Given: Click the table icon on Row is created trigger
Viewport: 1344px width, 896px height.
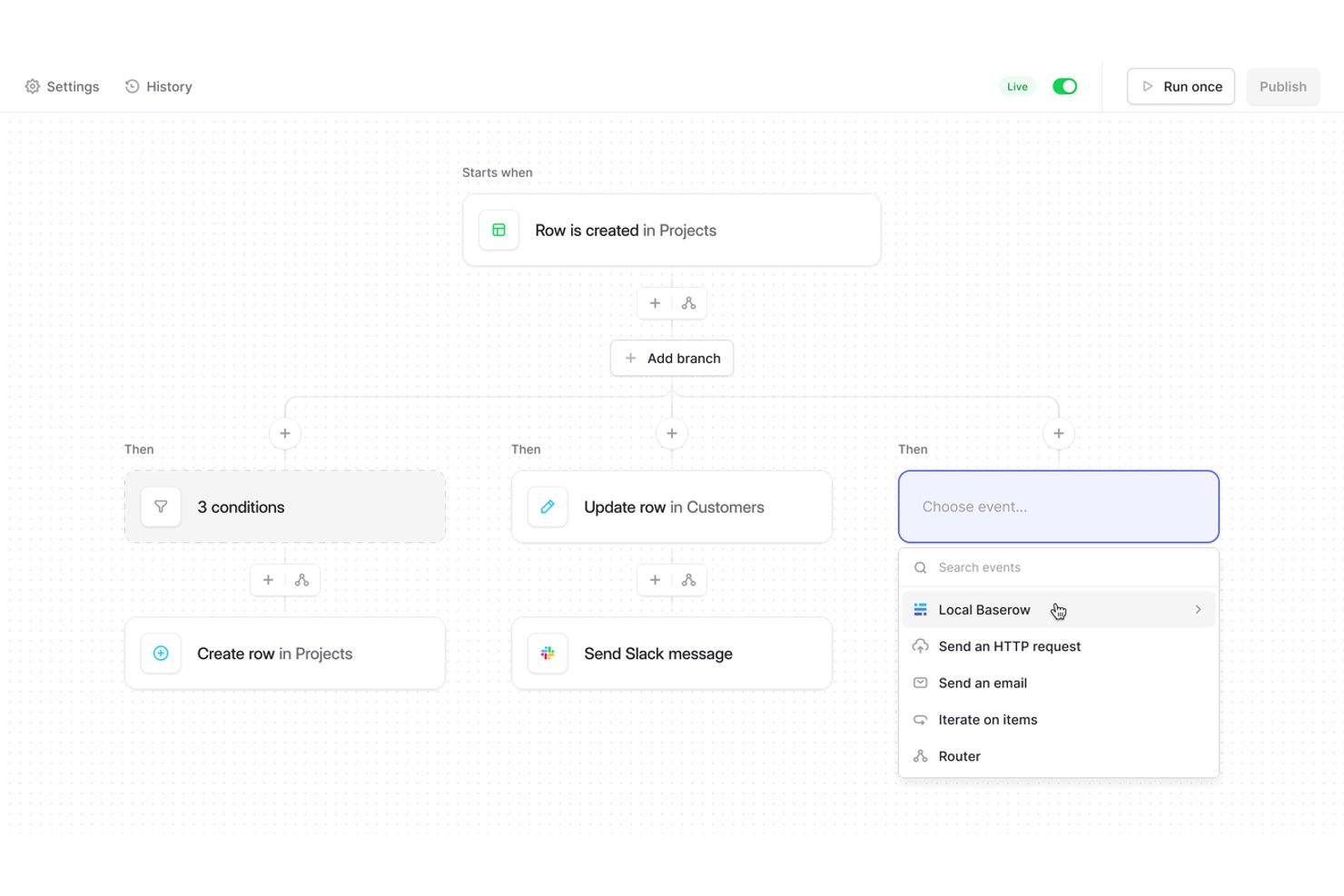Looking at the screenshot, I should click(x=499, y=231).
